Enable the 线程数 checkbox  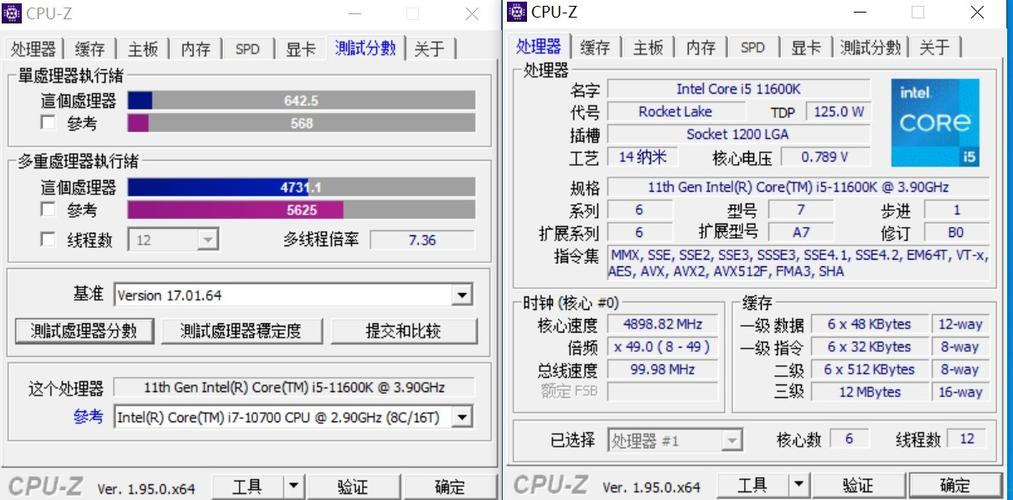tap(48, 240)
